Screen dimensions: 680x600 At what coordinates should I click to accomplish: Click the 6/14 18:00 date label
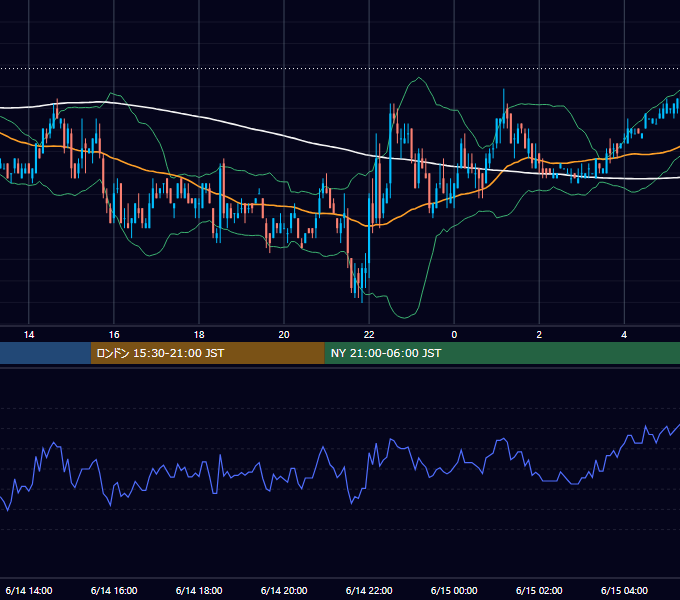[199, 591]
